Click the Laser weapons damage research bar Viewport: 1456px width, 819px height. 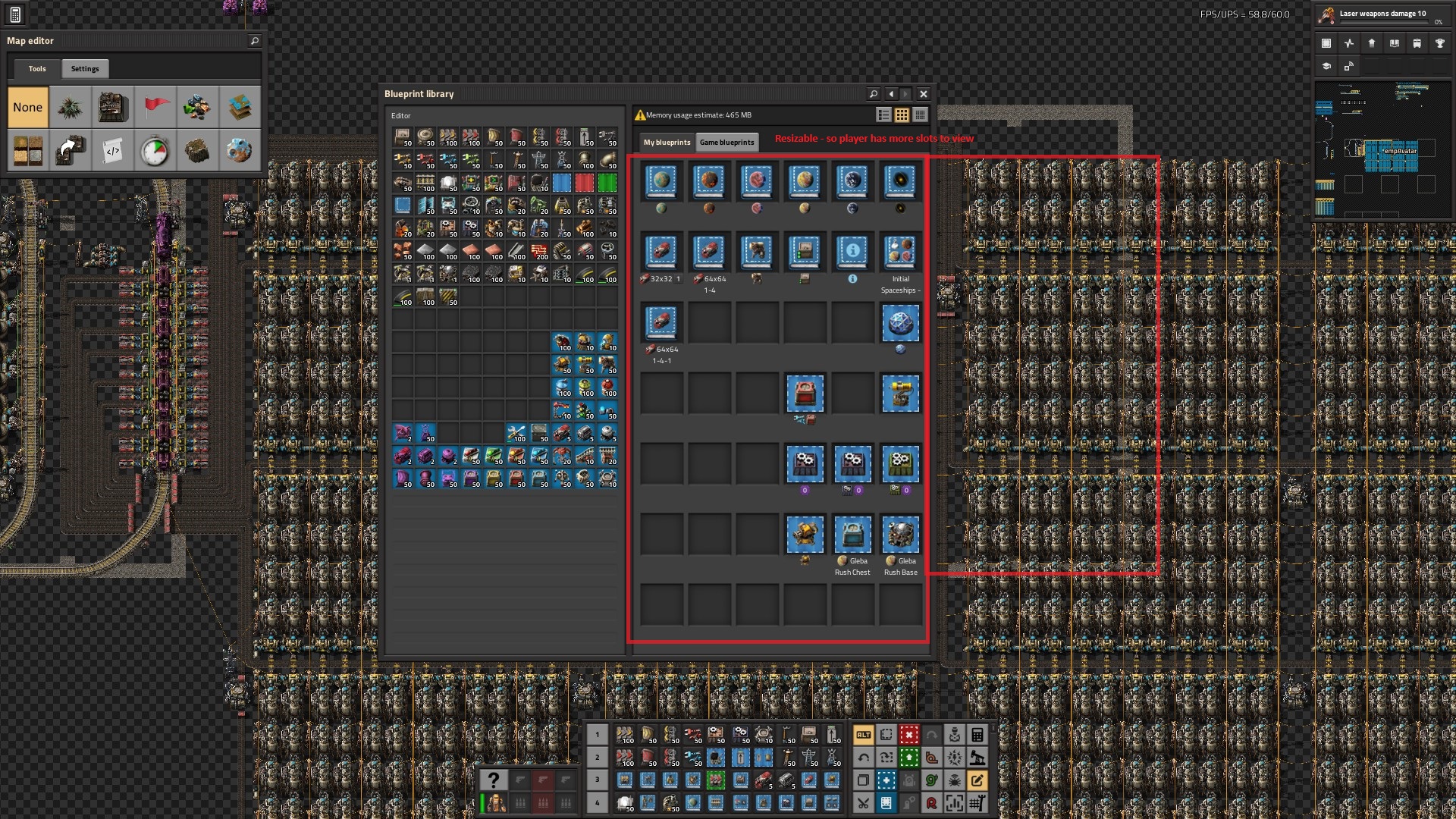click(1382, 15)
